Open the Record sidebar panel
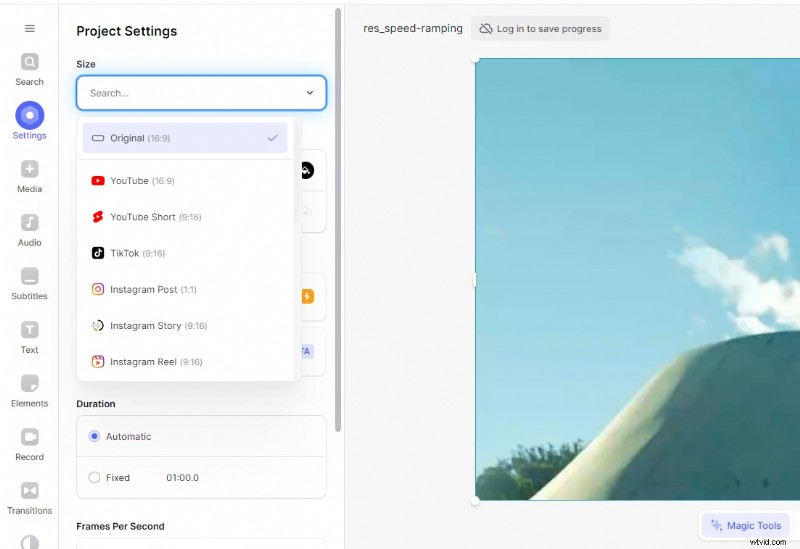 pyautogui.click(x=30, y=444)
